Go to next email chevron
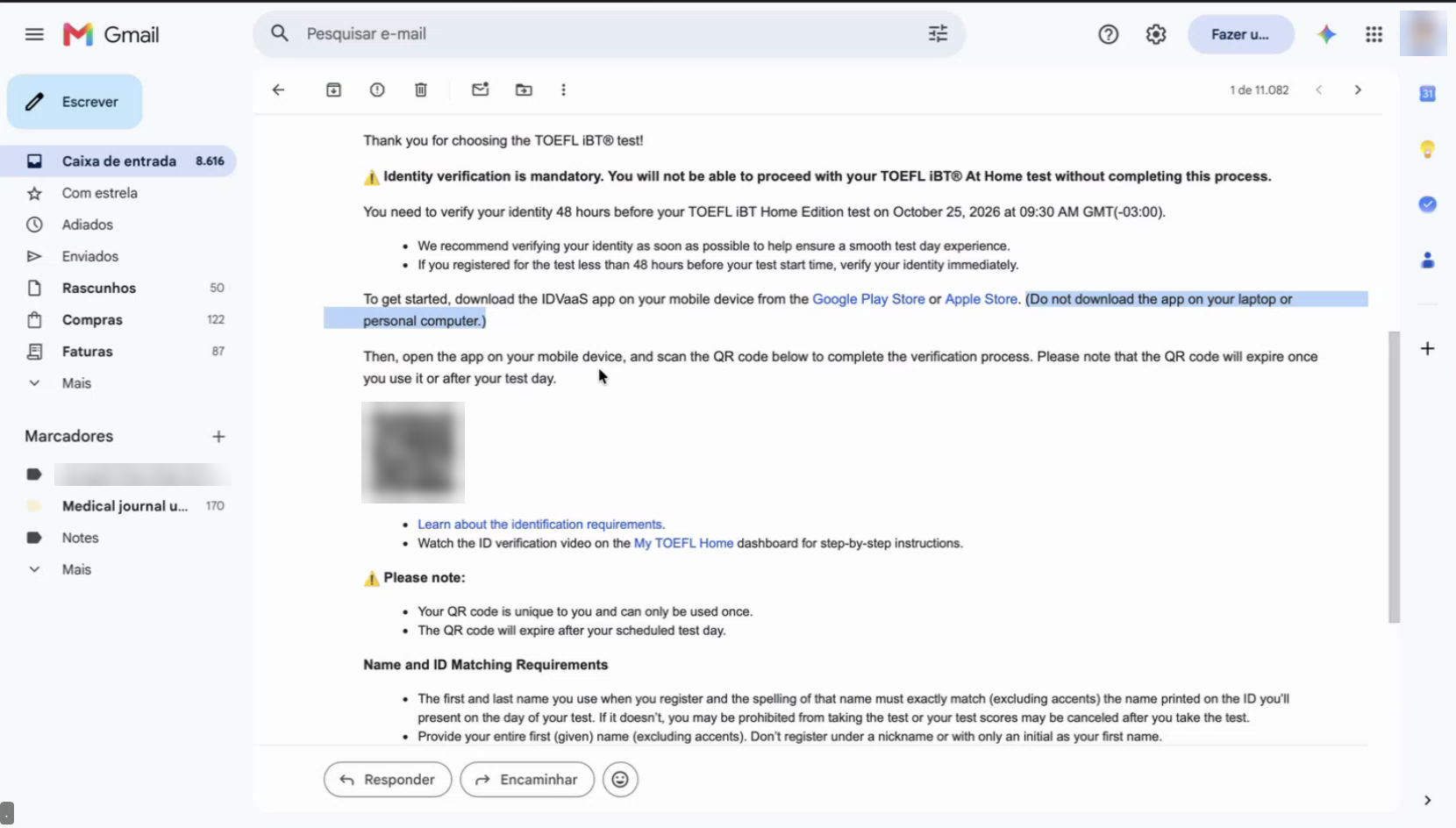The width and height of the screenshot is (1456, 828). click(1358, 89)
